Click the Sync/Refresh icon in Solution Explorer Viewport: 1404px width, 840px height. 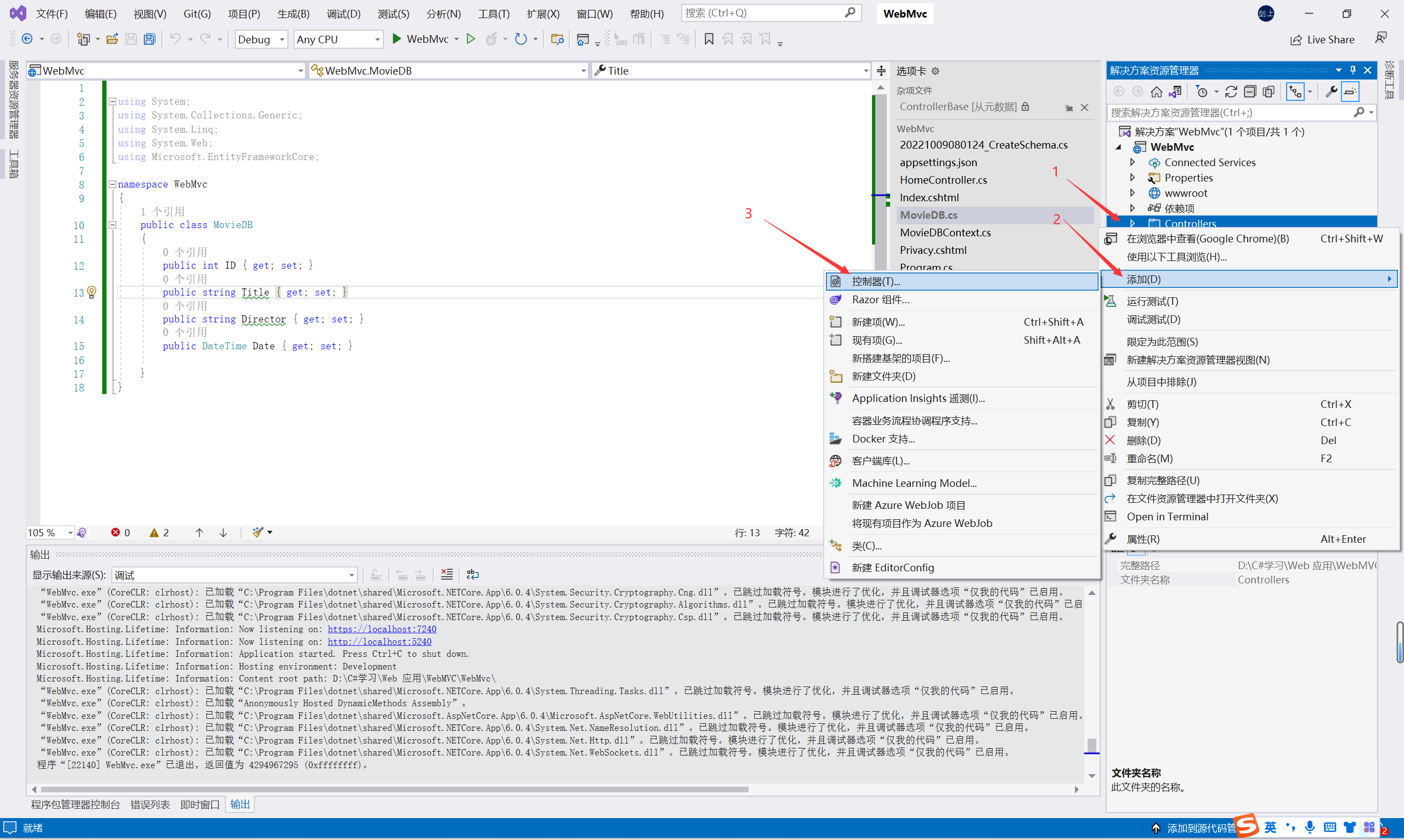click(1231, 92)
